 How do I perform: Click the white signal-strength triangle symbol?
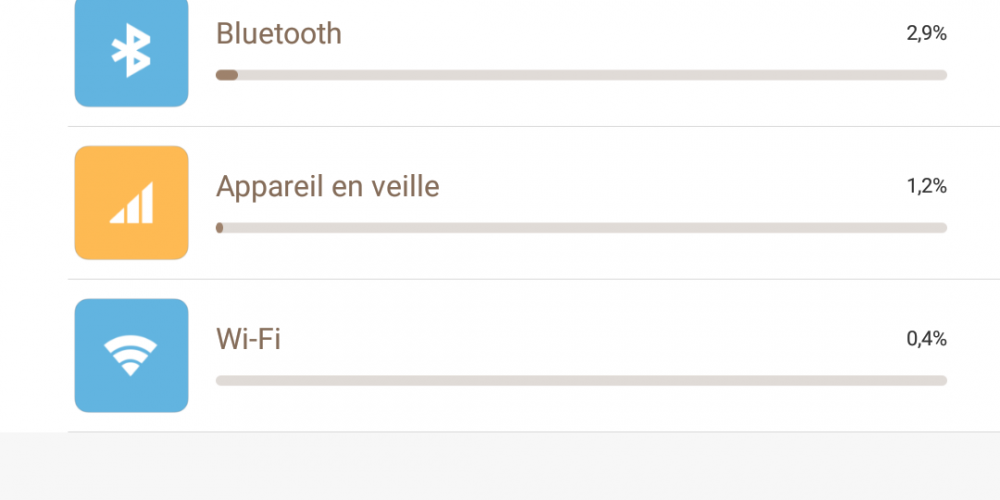[x=131, y=203]
